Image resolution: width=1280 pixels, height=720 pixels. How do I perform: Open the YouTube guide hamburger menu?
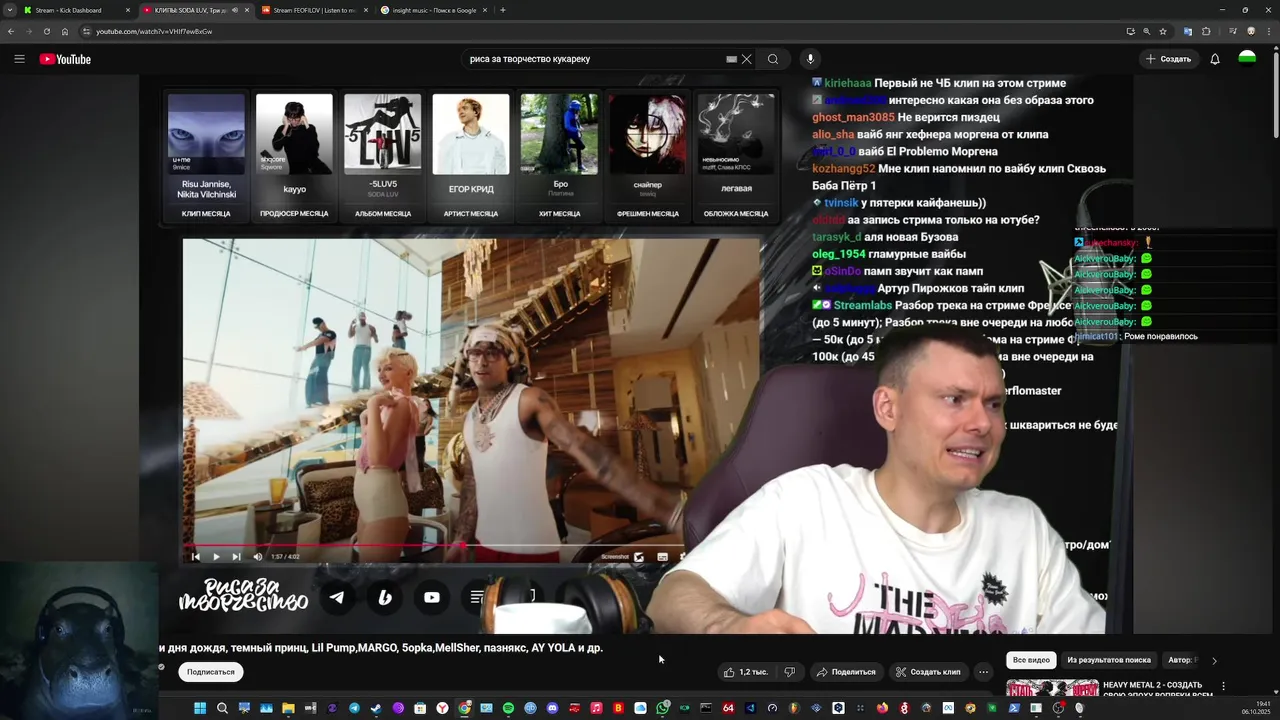[x=19, y=59]
